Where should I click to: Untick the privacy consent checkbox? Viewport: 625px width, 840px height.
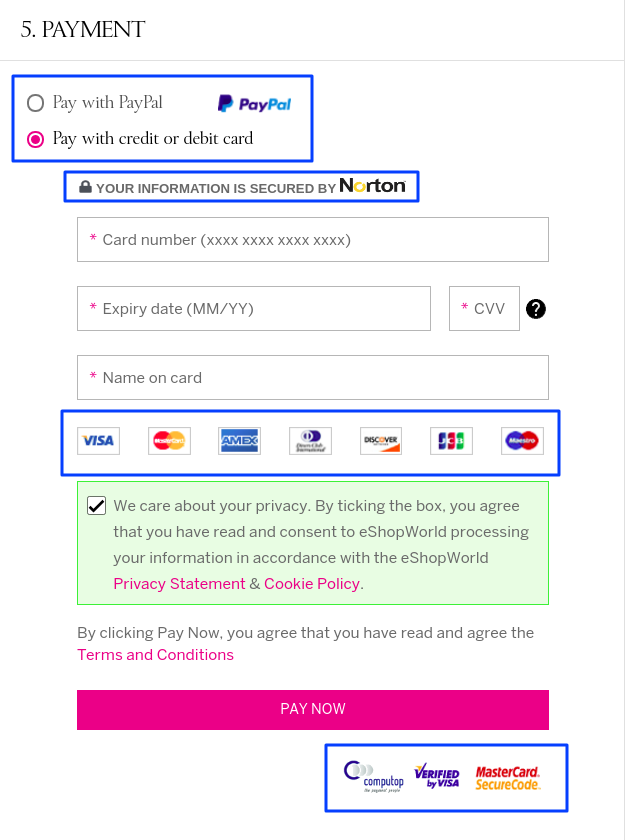pos(96,505)
